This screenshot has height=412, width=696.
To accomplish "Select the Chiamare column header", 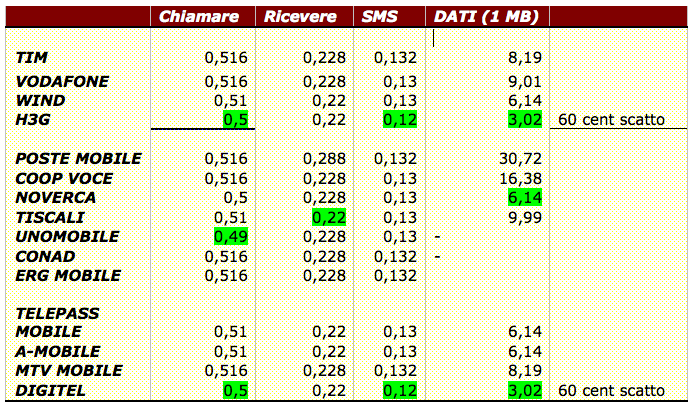I will (199, 17).
